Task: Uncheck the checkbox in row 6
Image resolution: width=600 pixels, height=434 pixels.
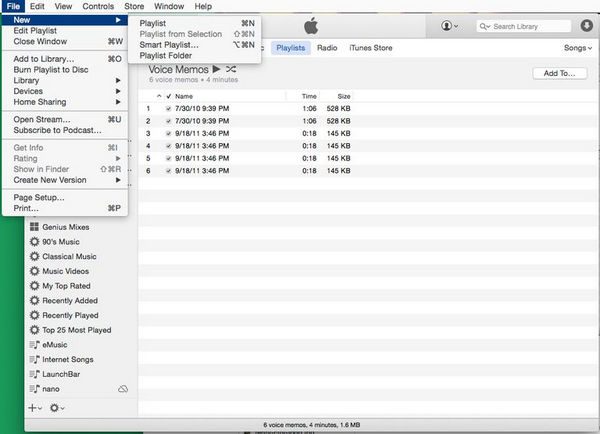Action: point(168,171)
